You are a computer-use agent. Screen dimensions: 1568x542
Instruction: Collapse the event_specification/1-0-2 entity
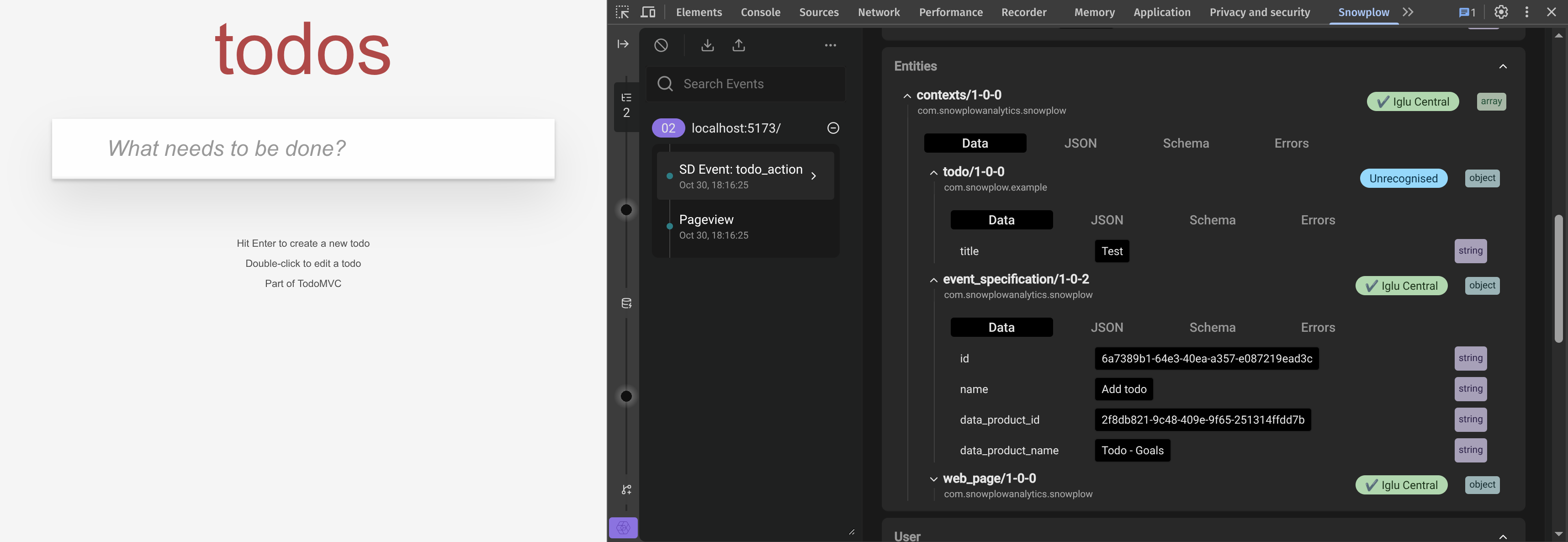point(934,280)
